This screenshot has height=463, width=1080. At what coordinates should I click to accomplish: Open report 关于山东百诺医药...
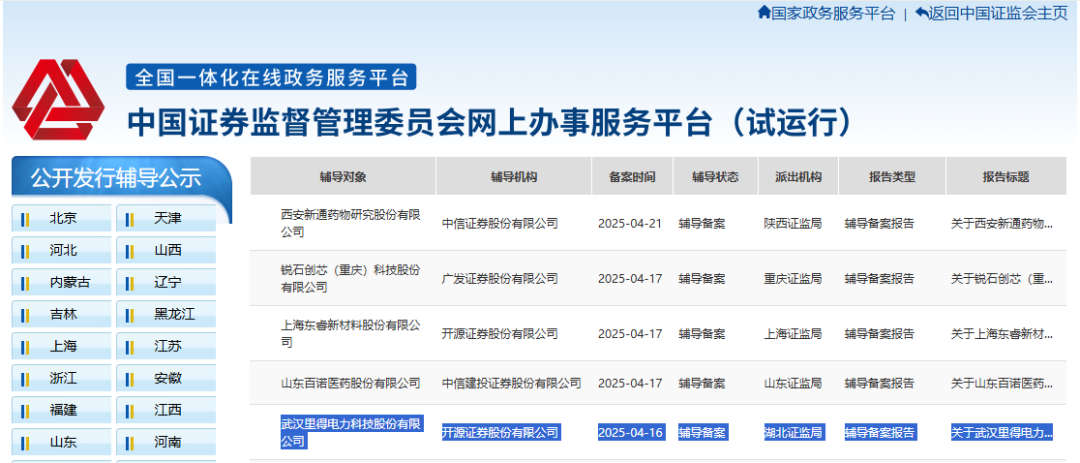[1002, 383]
